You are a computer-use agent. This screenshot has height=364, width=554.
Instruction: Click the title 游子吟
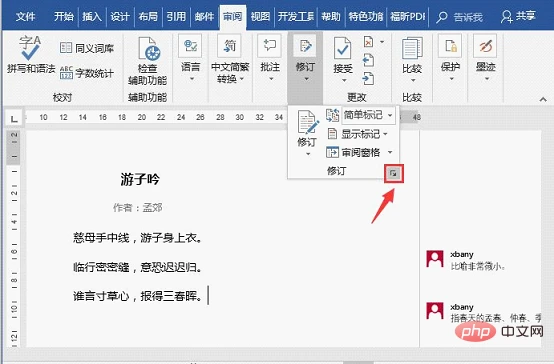[x=140, y=179]
